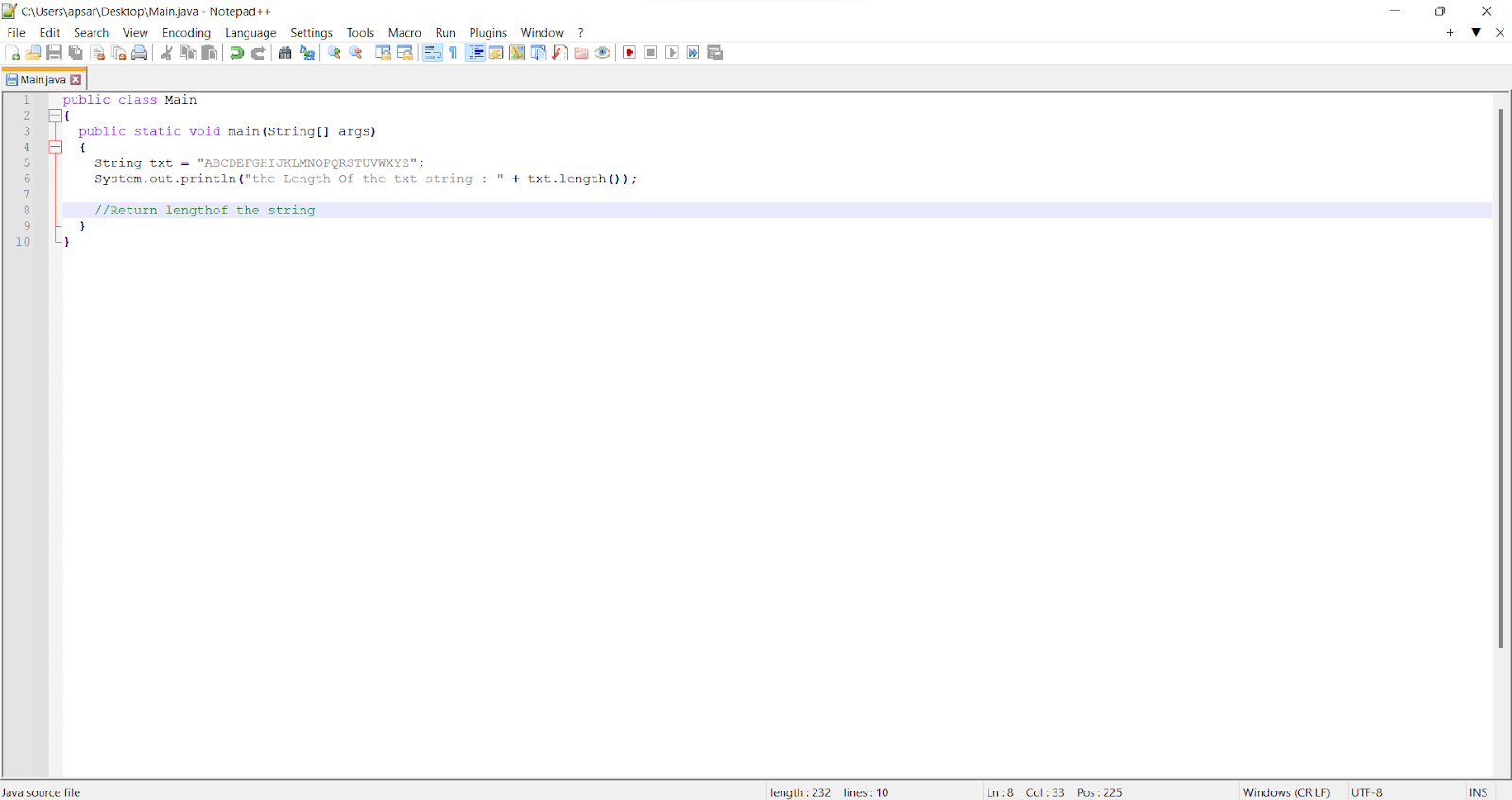Open the Encoding menu
Screen dimensions: 1512x800
[x=186, y=32]
